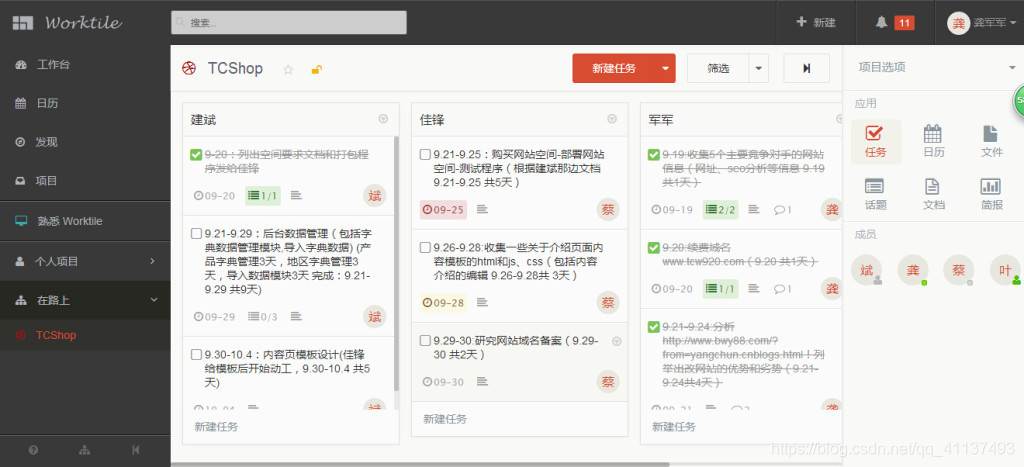Open the 话题 app icon
Viewport: 1024px width, 467px height.
[875, 194]
